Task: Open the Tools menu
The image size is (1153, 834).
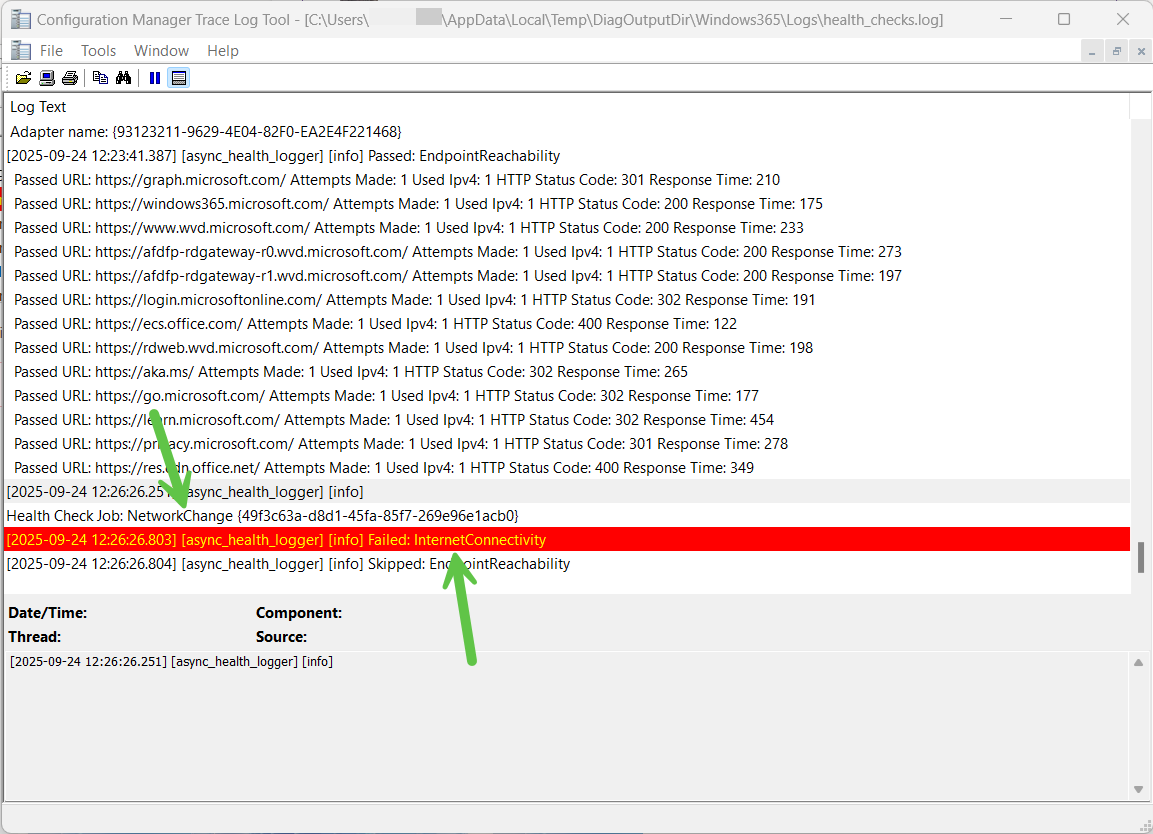Action: 98,51
